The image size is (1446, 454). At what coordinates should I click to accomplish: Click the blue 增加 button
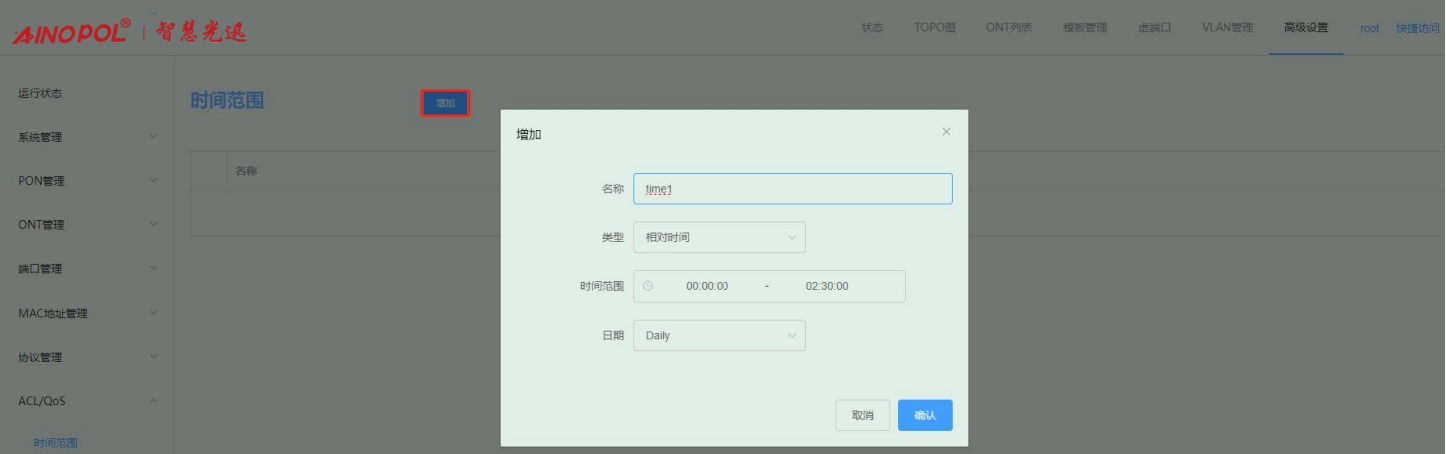point(445,103)
